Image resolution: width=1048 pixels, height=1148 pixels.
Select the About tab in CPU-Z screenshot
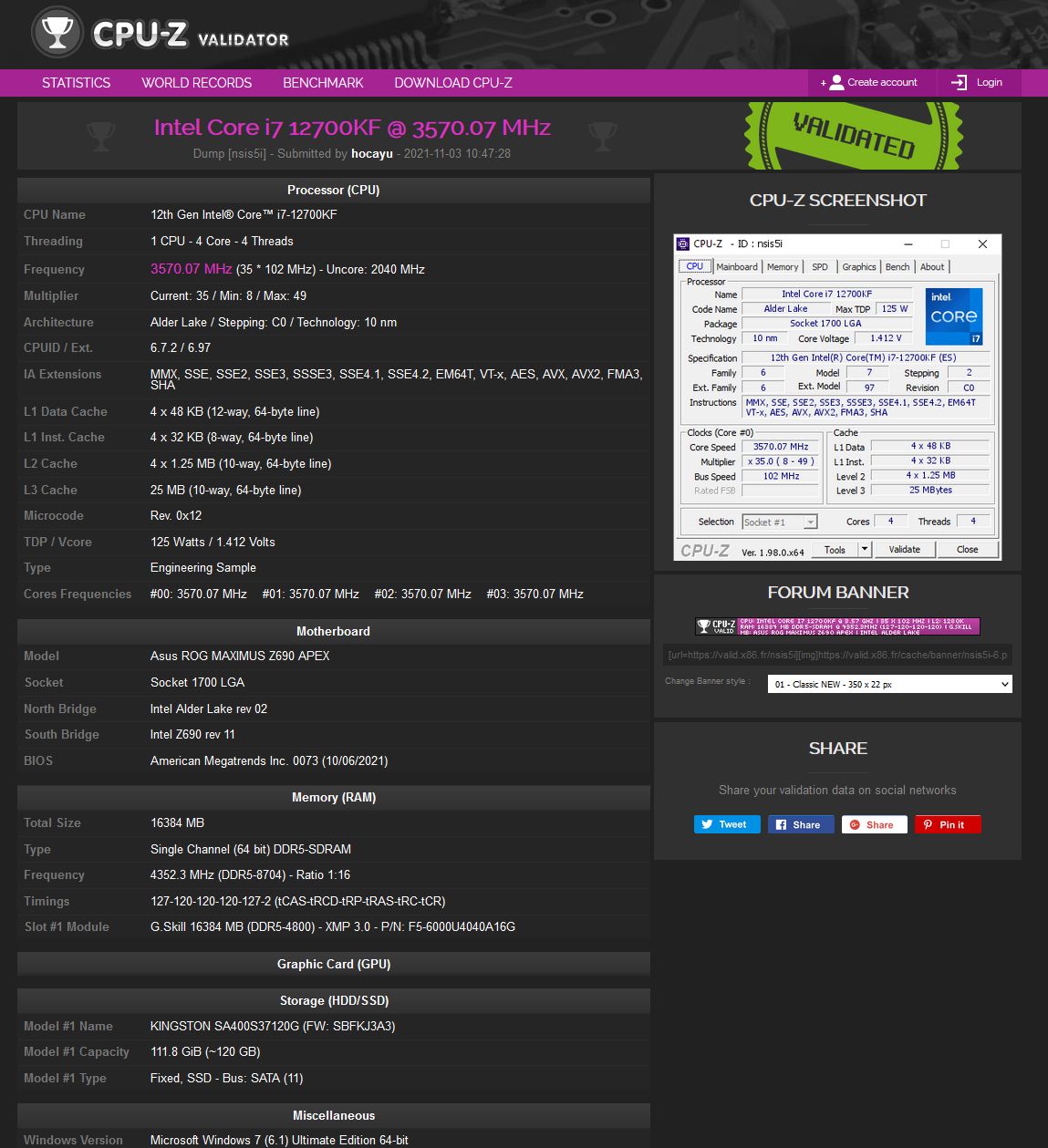click(932, 266)
